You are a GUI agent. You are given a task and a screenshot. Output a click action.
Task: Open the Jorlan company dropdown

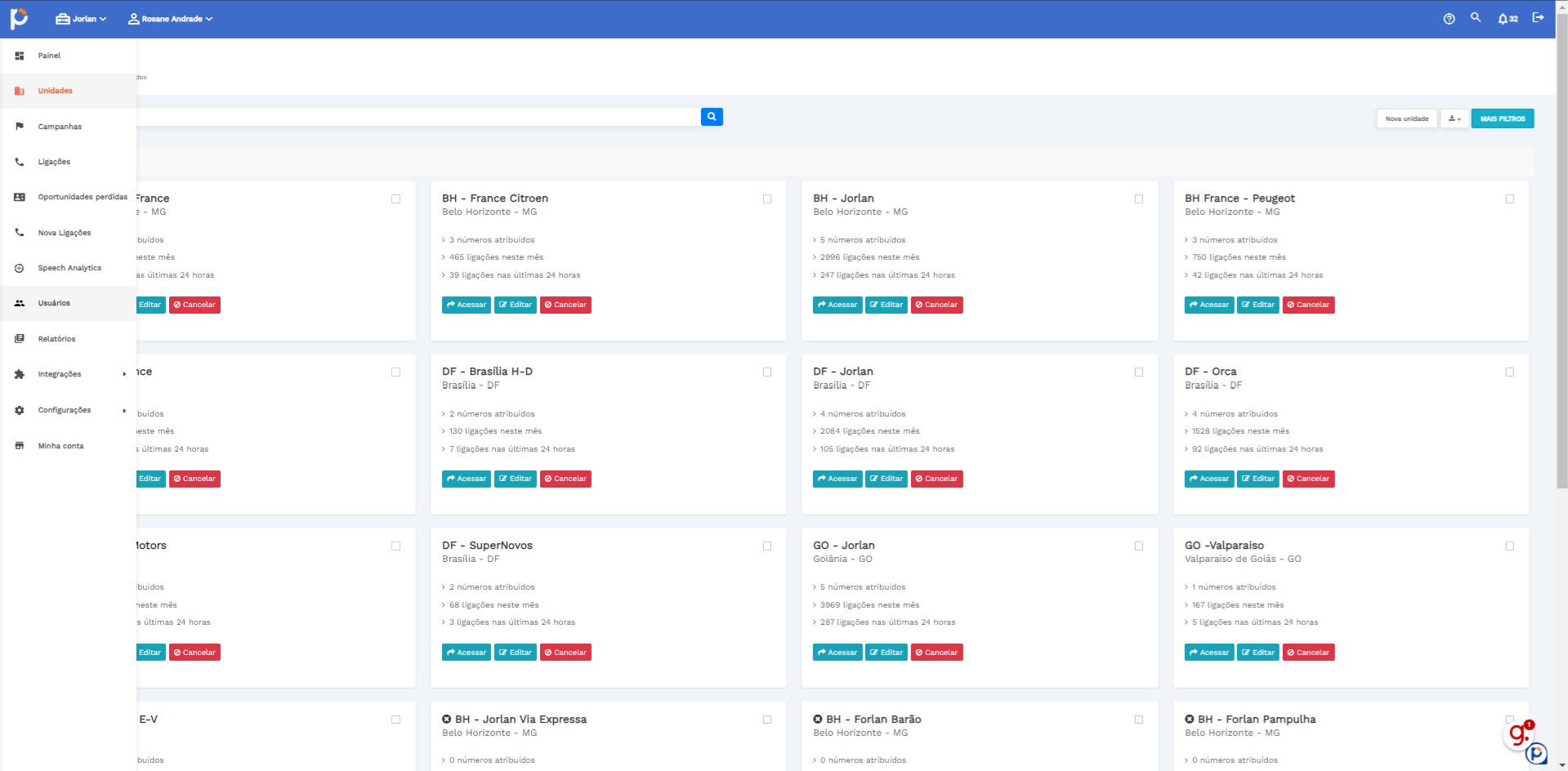coord(81,19)
